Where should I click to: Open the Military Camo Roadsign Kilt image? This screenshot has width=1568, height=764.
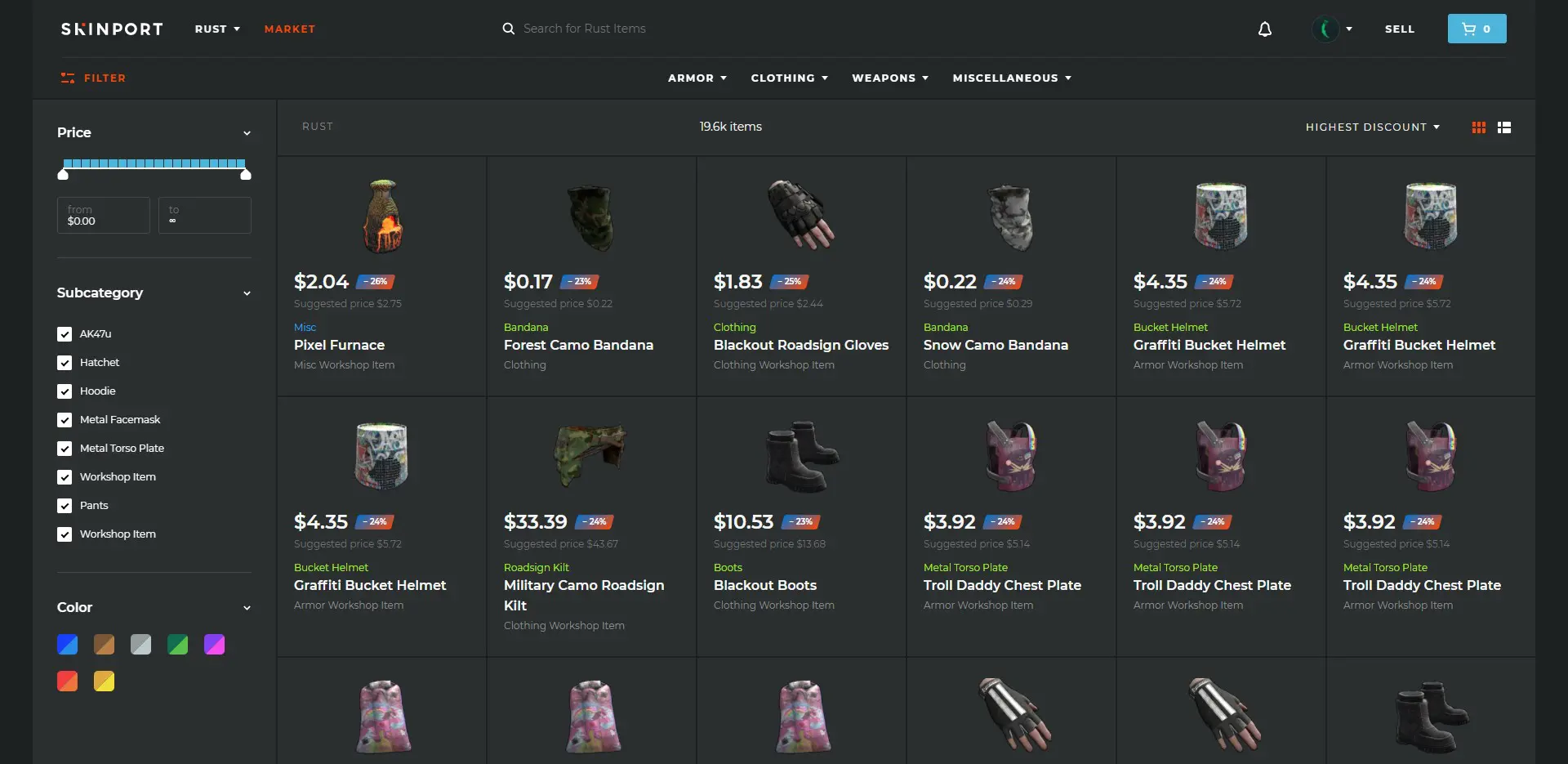click(x=591, y=454)
